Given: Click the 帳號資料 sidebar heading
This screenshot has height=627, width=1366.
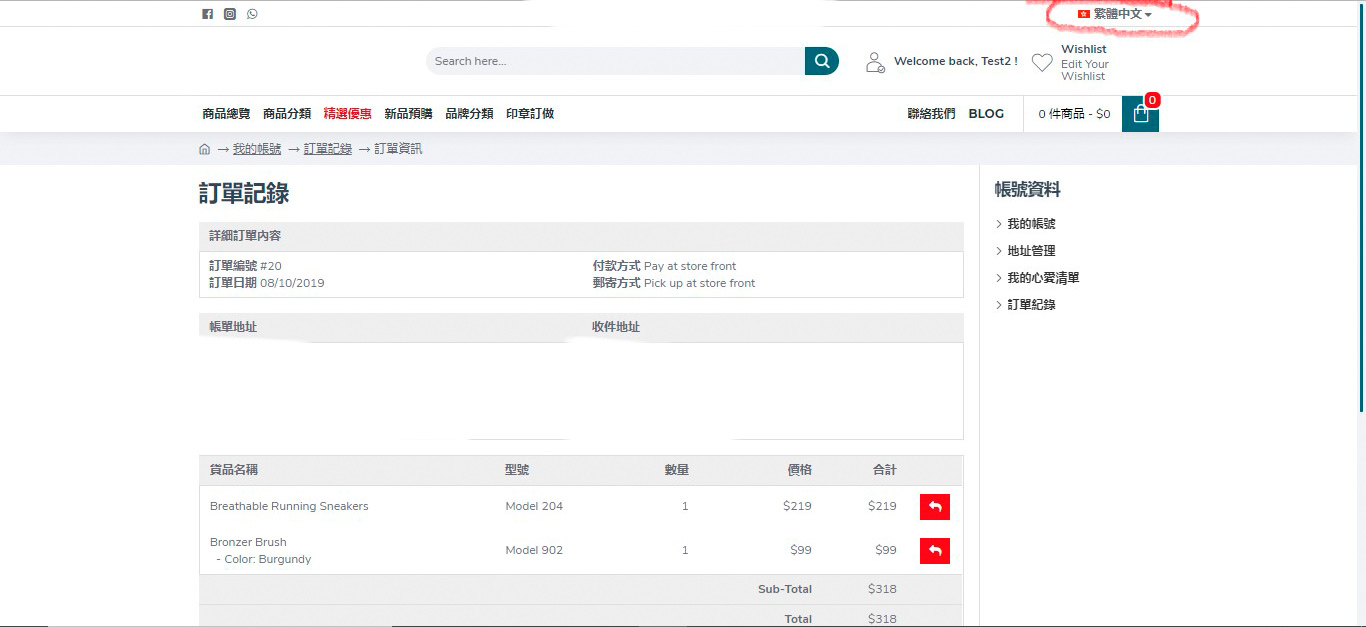Looking at the screenshot, I should 1028,190.
